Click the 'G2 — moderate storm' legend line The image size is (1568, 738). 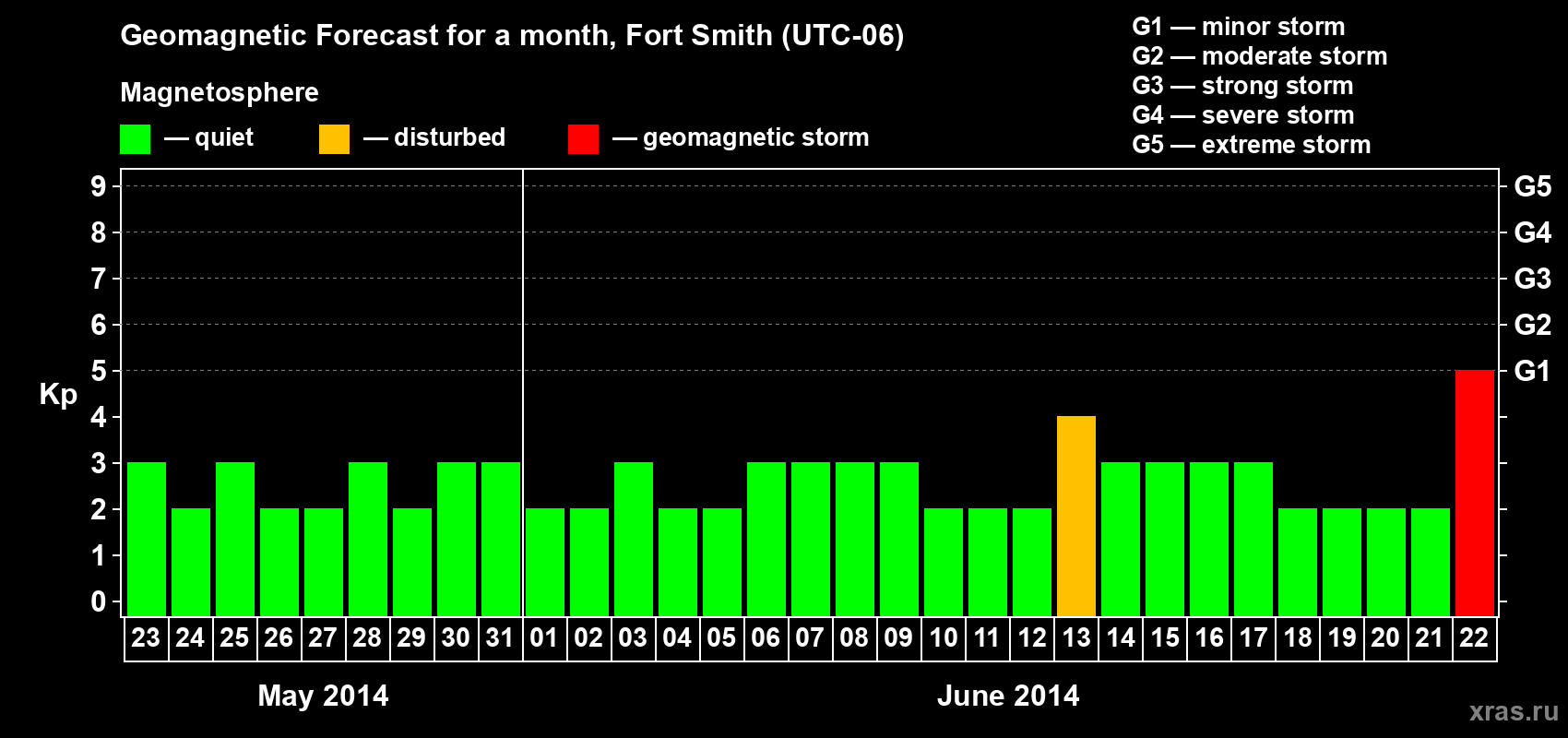(x=1259, y=56)
